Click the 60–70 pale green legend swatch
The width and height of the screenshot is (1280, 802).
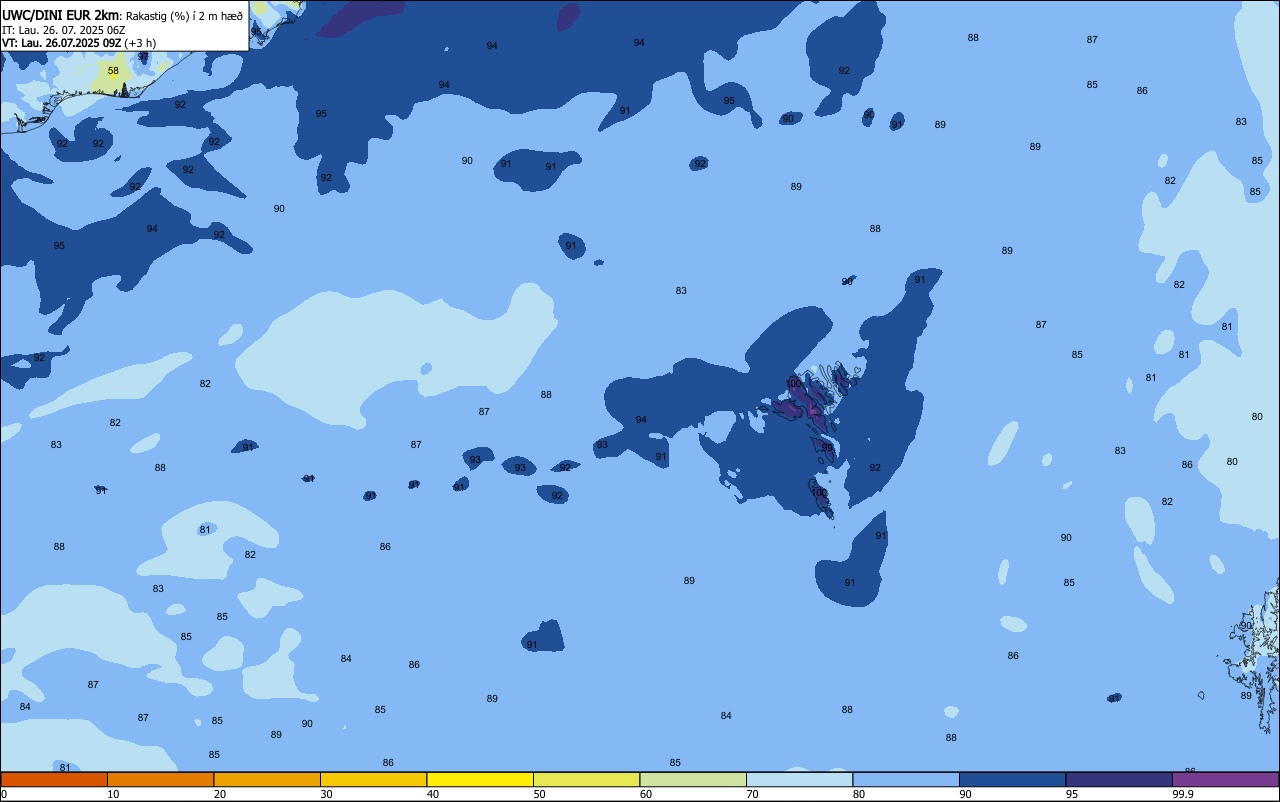693,779
